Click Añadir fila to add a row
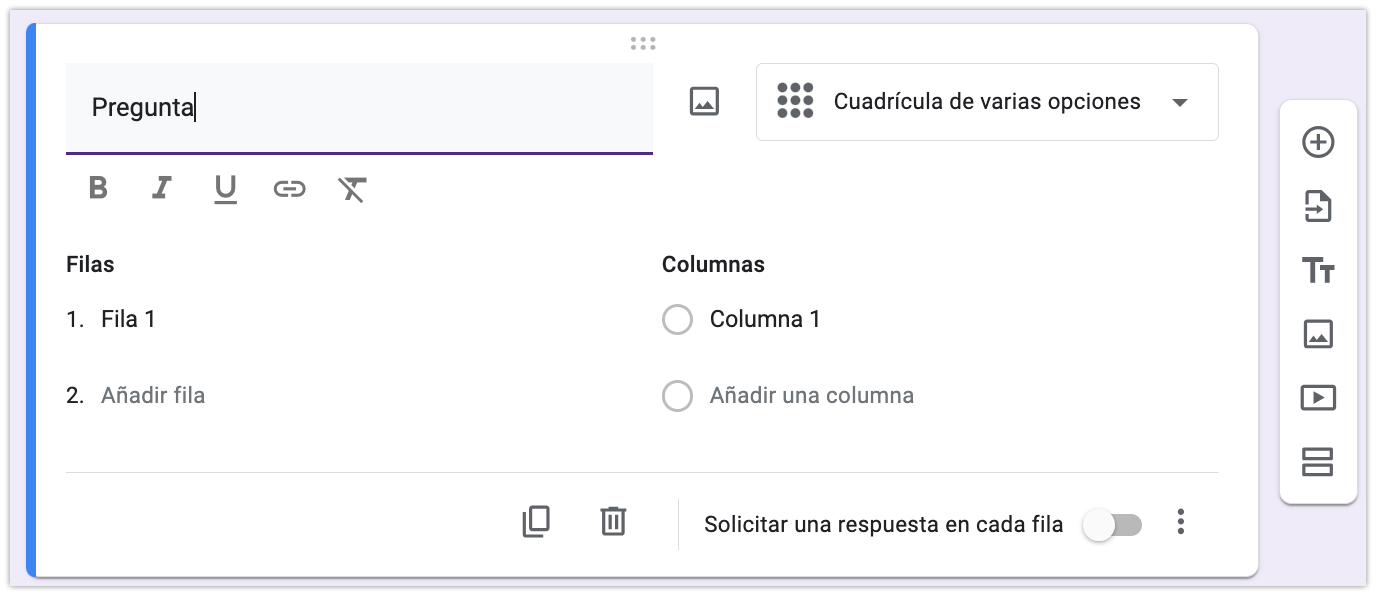 pyautogui.click(x=153, y=395)
